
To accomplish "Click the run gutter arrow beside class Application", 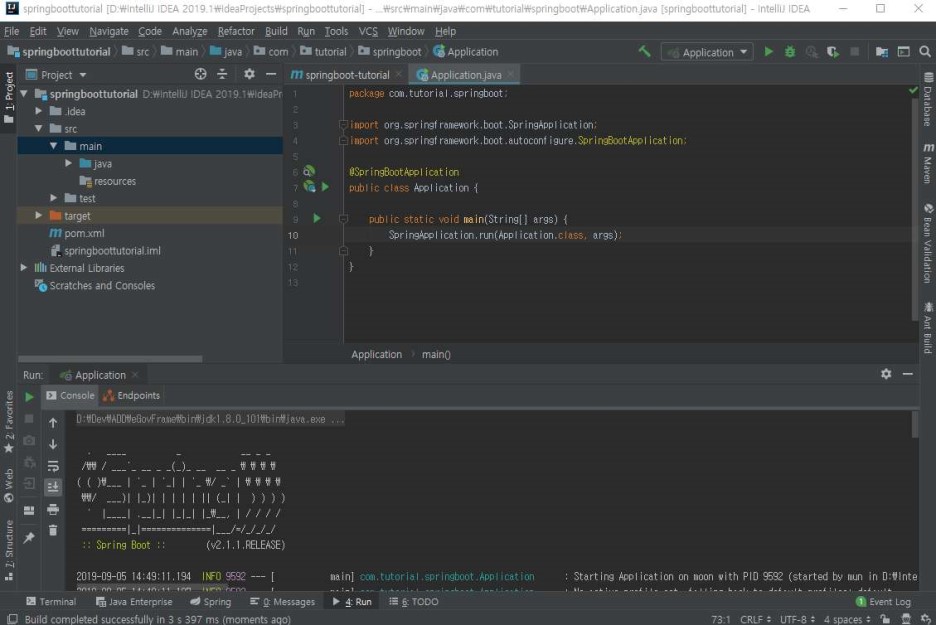I will [x=325, y=187].
